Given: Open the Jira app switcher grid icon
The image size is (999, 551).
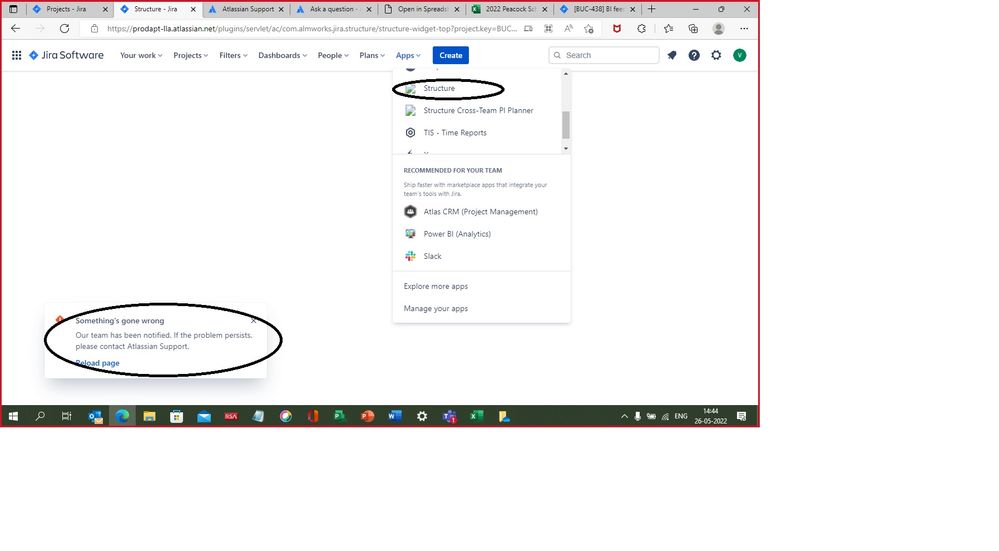Looking at the screenshot, I should tap(17, 55).
